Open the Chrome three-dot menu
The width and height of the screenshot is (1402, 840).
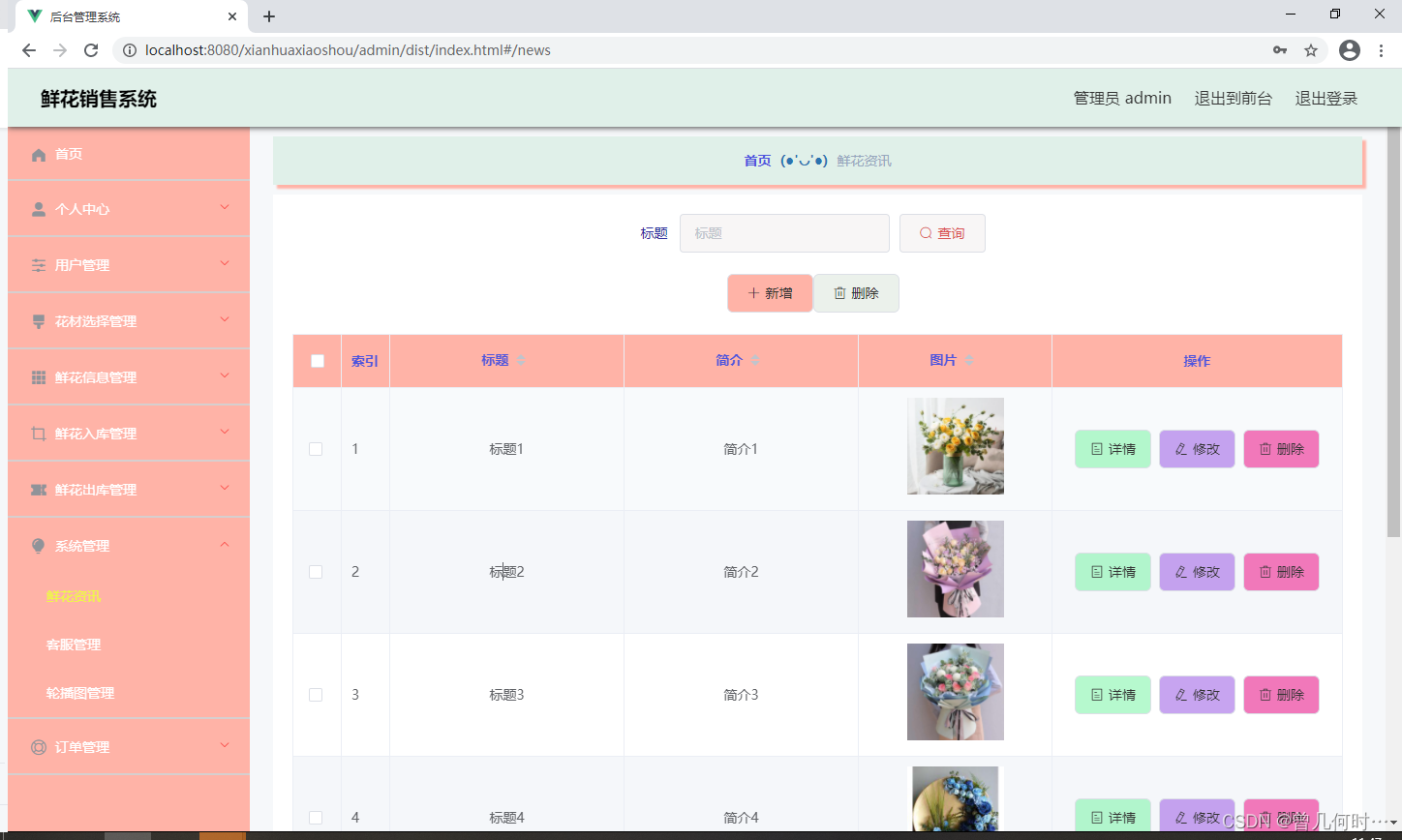tap(1382, 50)
